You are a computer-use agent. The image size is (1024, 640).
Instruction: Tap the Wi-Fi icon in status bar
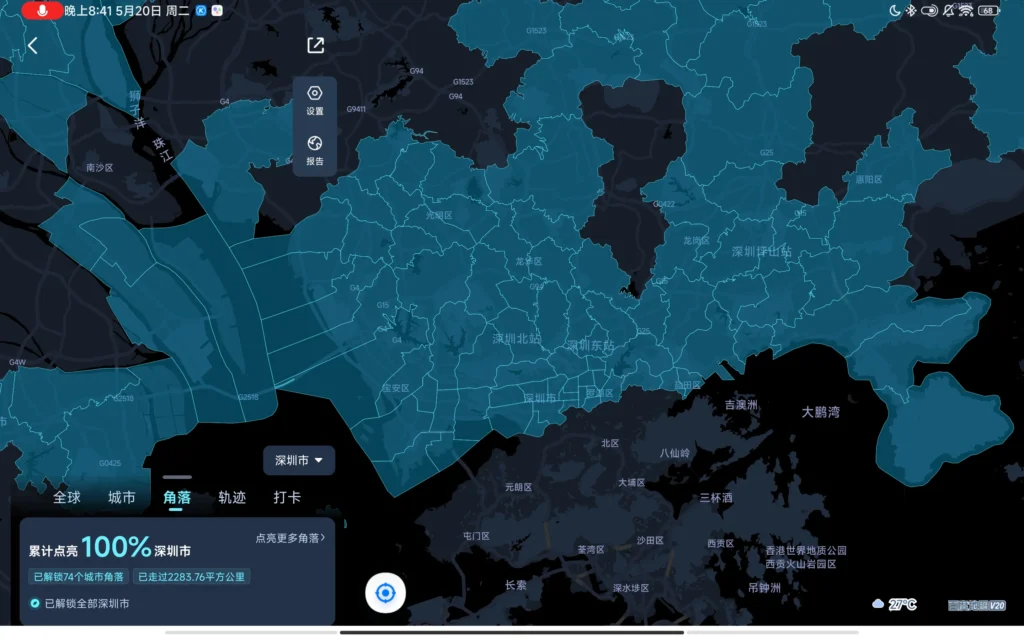click(x=965, y=10)
